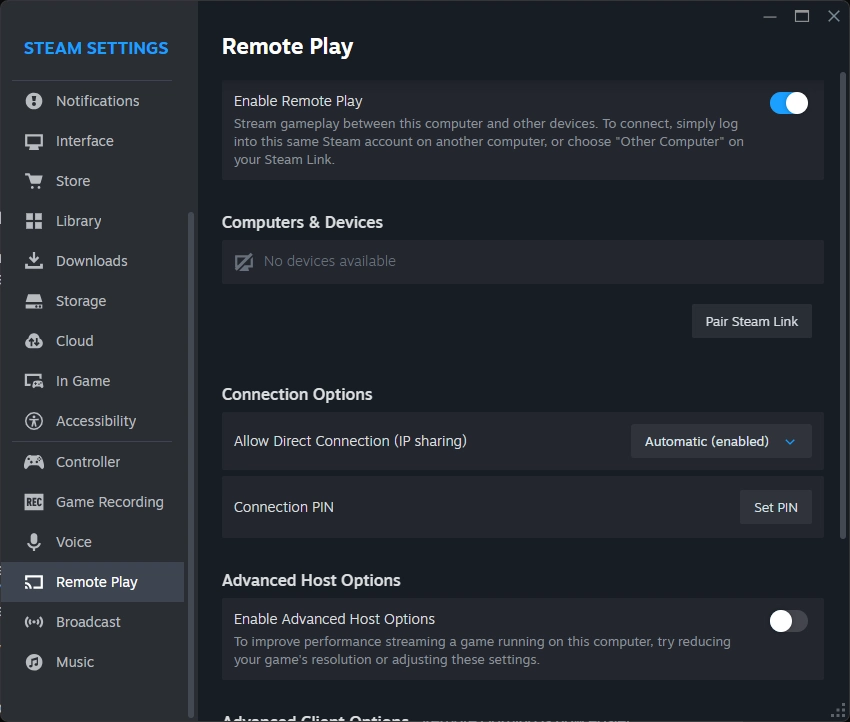Click the Broadcast signal icon
This screenshot has height=722, width=850.
point(34,622)
